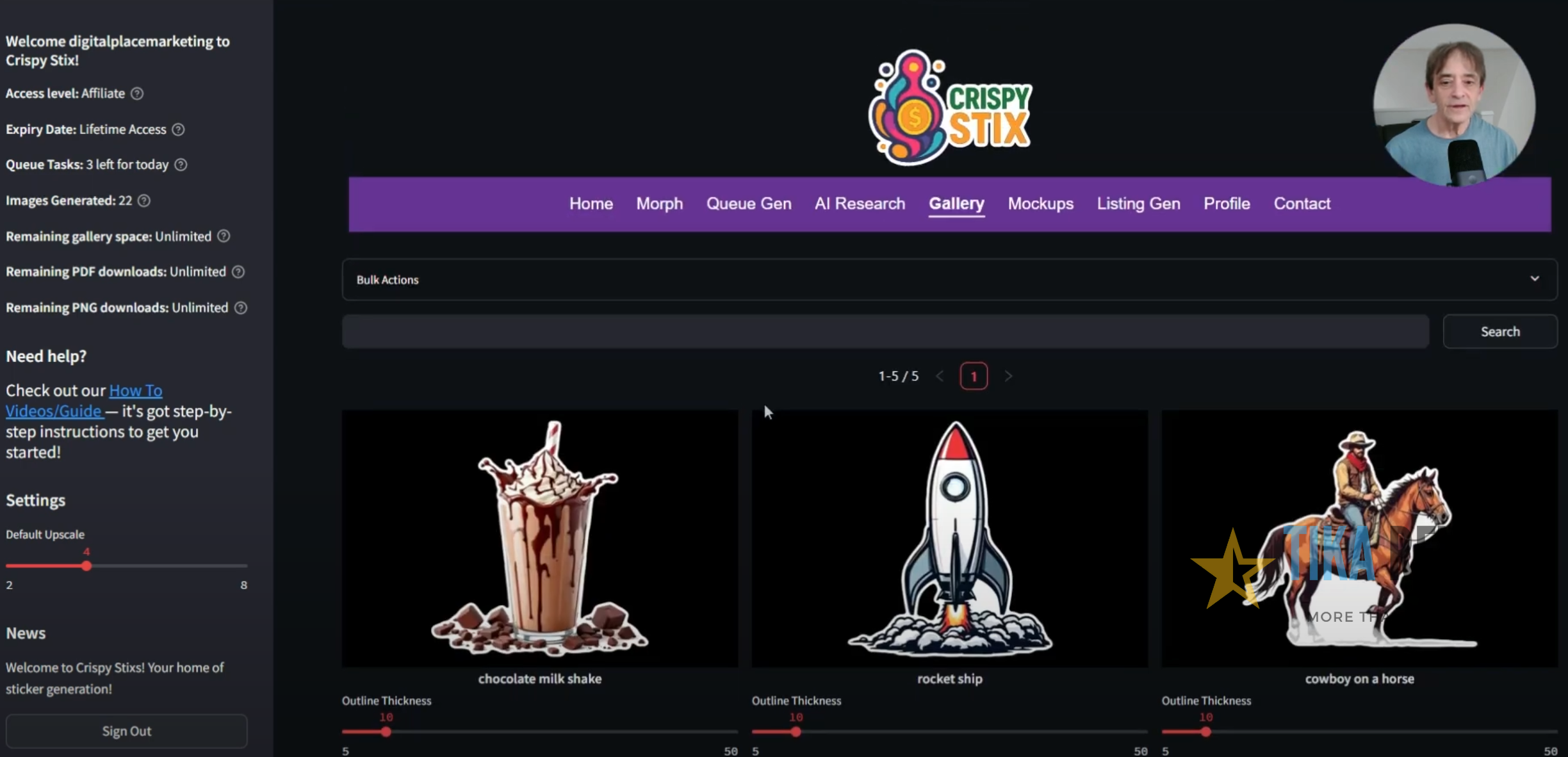
Task: Click the previous page arrow
Action: tap(938, 376)
